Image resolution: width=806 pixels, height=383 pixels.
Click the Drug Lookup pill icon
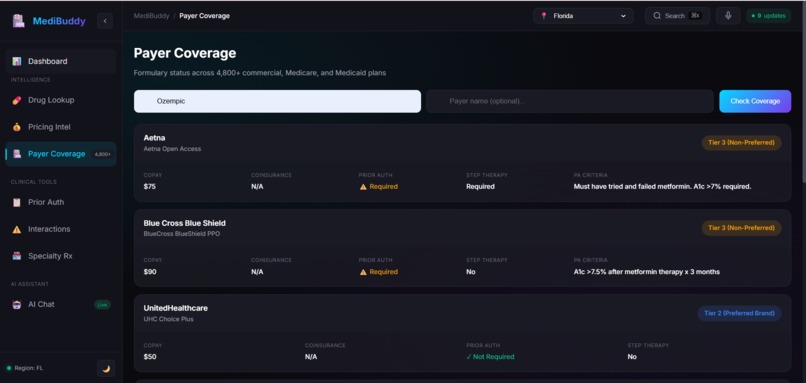coord(17,100)
